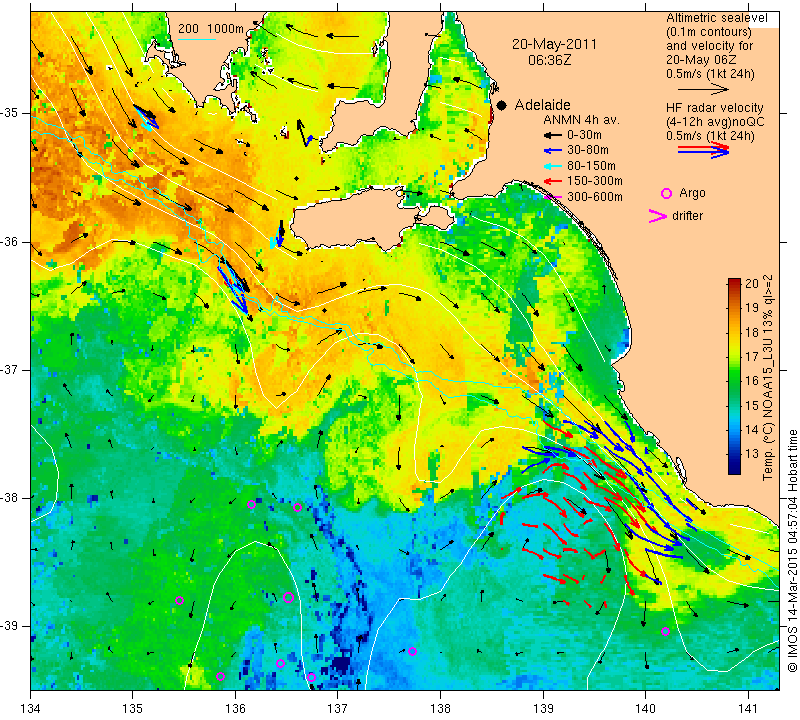
Task: Click the Adelaide label
Action: [542, 105]
